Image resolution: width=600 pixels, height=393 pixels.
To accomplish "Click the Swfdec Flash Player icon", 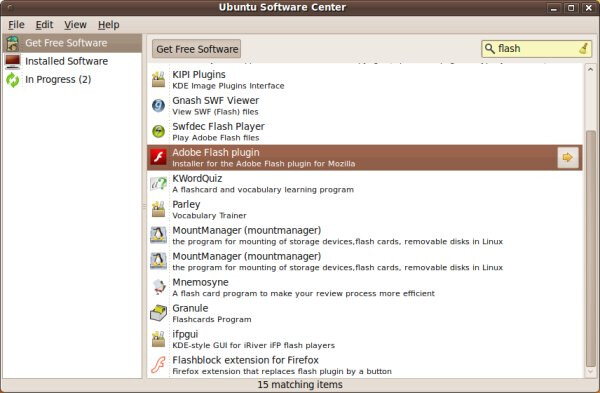I will 158,132.
